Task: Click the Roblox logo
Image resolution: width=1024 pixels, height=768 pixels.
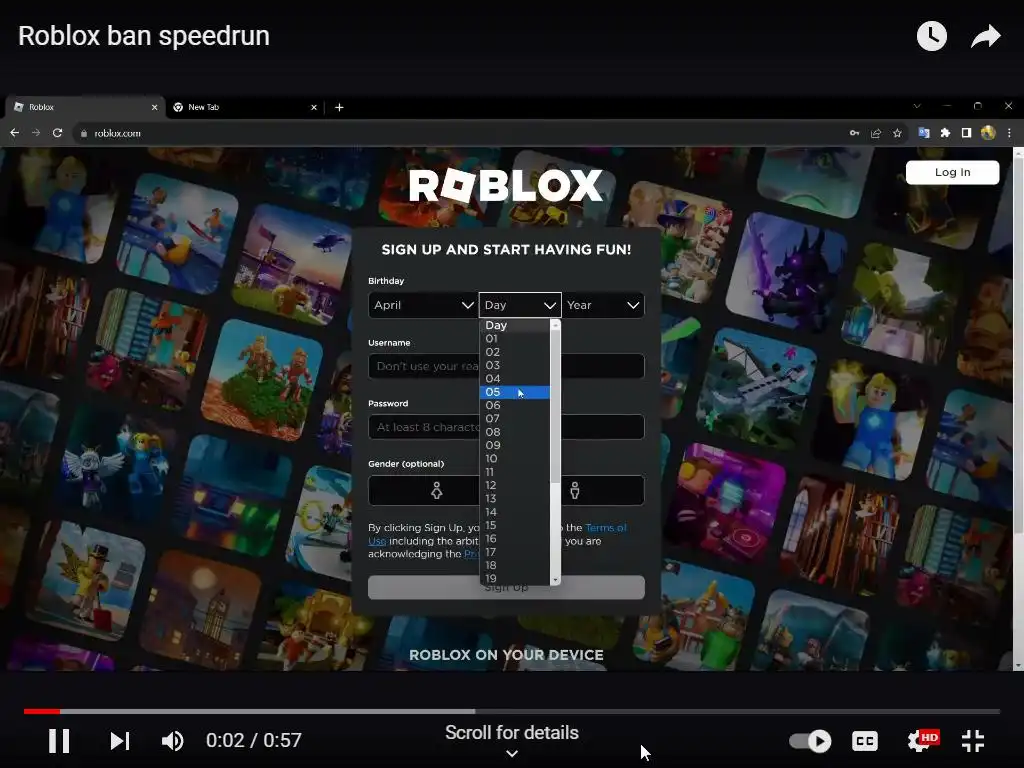Action: 505,186
